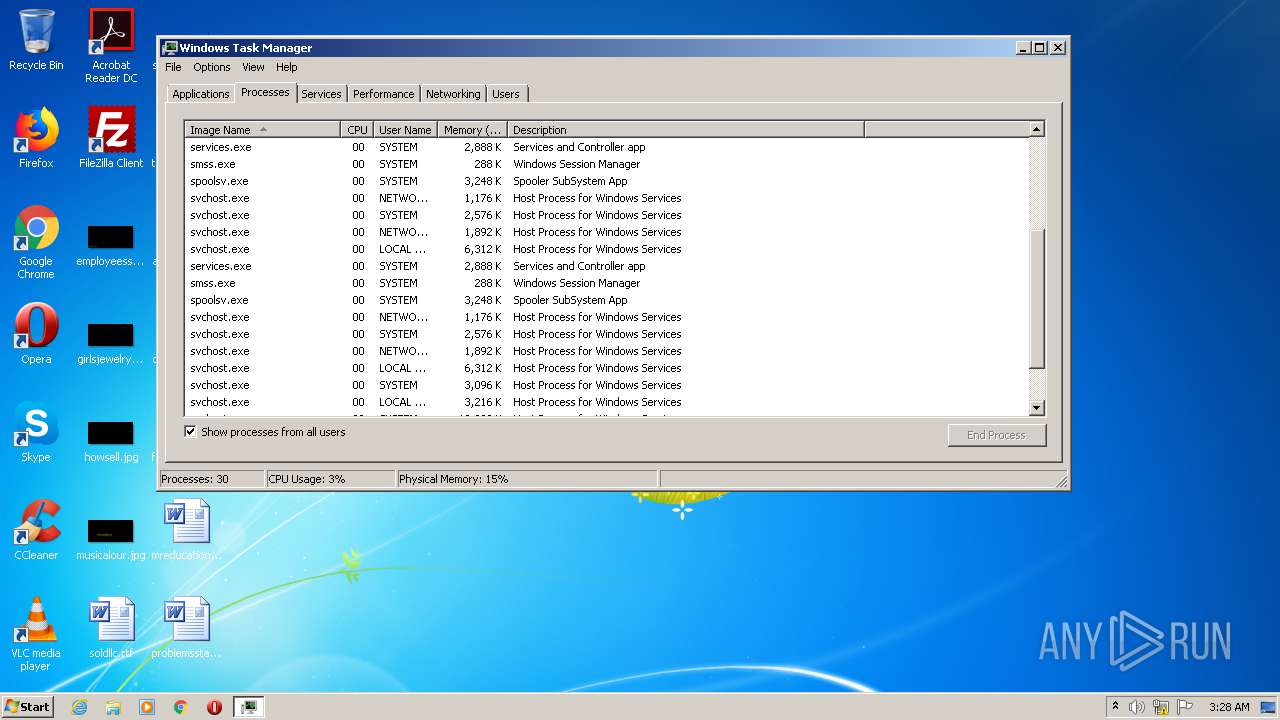The height and width of the screenshot is (720, 1280).
Task: Show hidden tray icons arrow
Action: click(x=1115, y=706)
